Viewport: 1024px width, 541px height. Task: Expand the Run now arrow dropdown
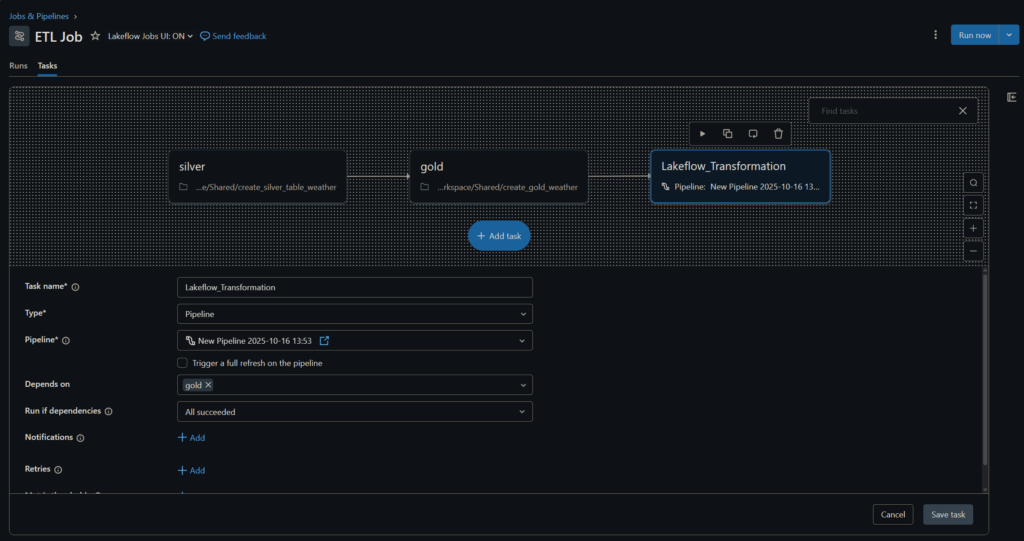click(1010, 35)
